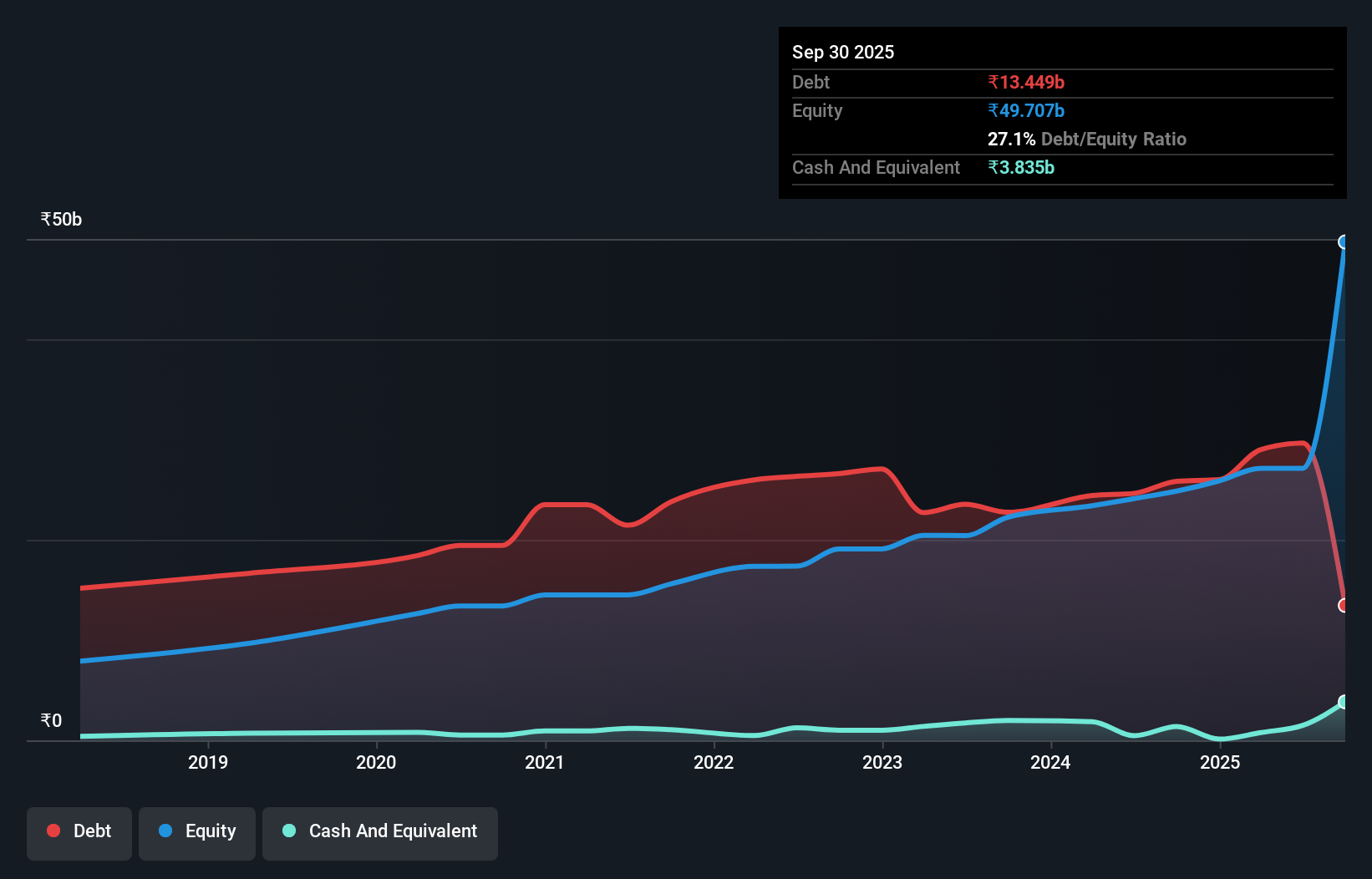Click the blue Equity legend dot

[x=165, y=831]
